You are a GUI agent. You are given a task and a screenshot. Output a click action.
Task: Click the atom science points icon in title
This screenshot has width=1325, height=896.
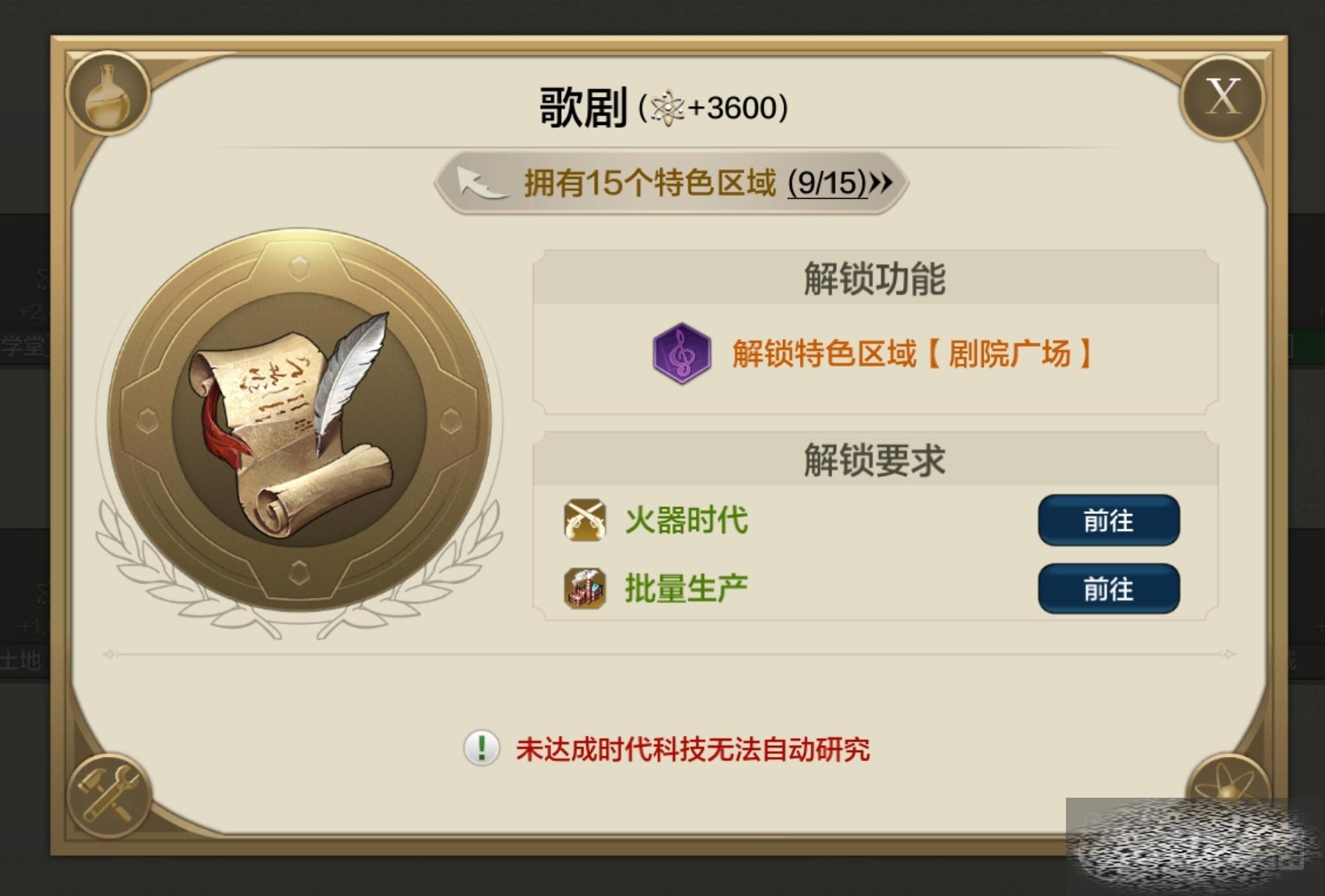[666, 107]
